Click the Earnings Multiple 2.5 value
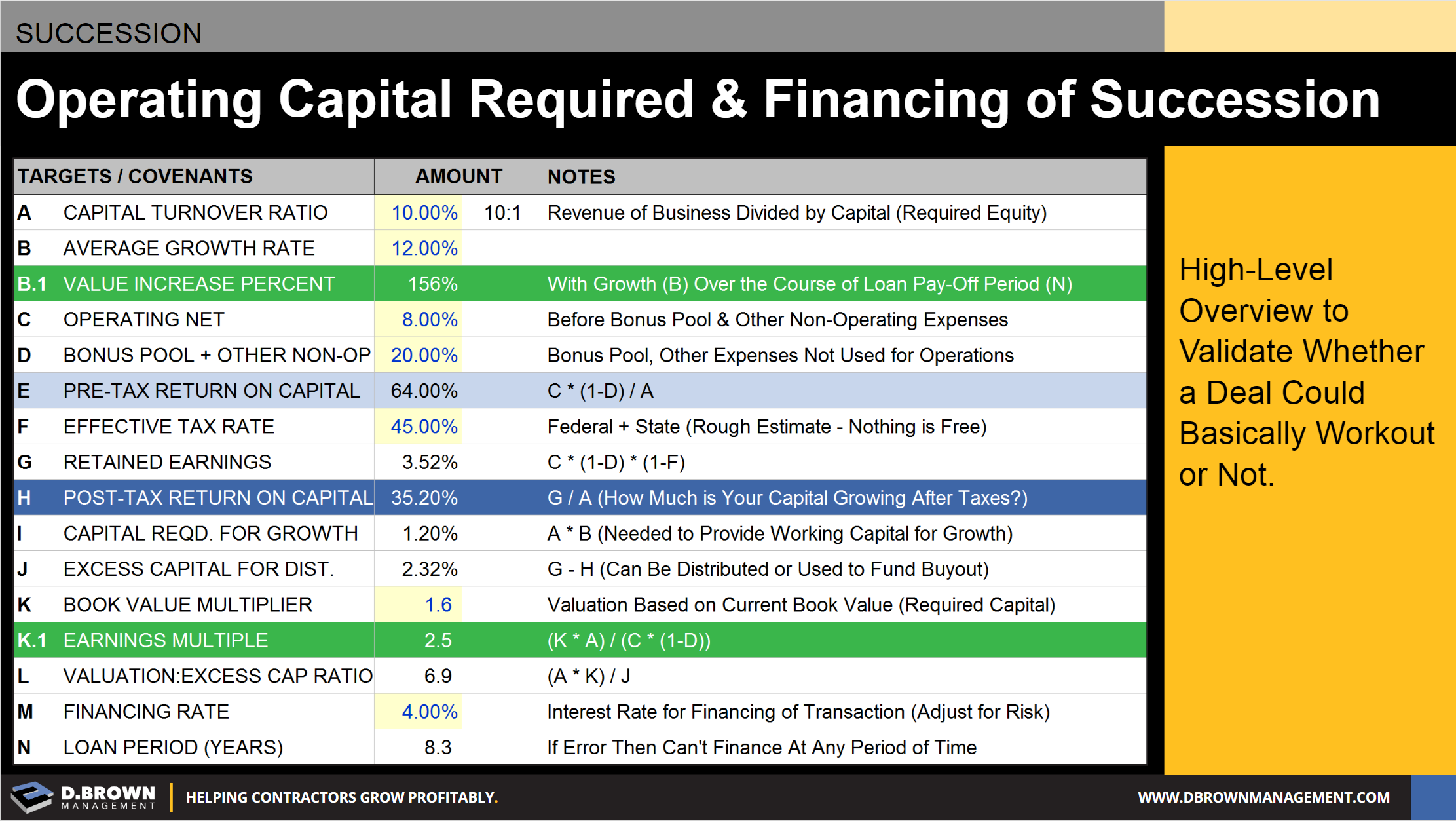This screenshot has height=821, width=1456. (438, 640)
